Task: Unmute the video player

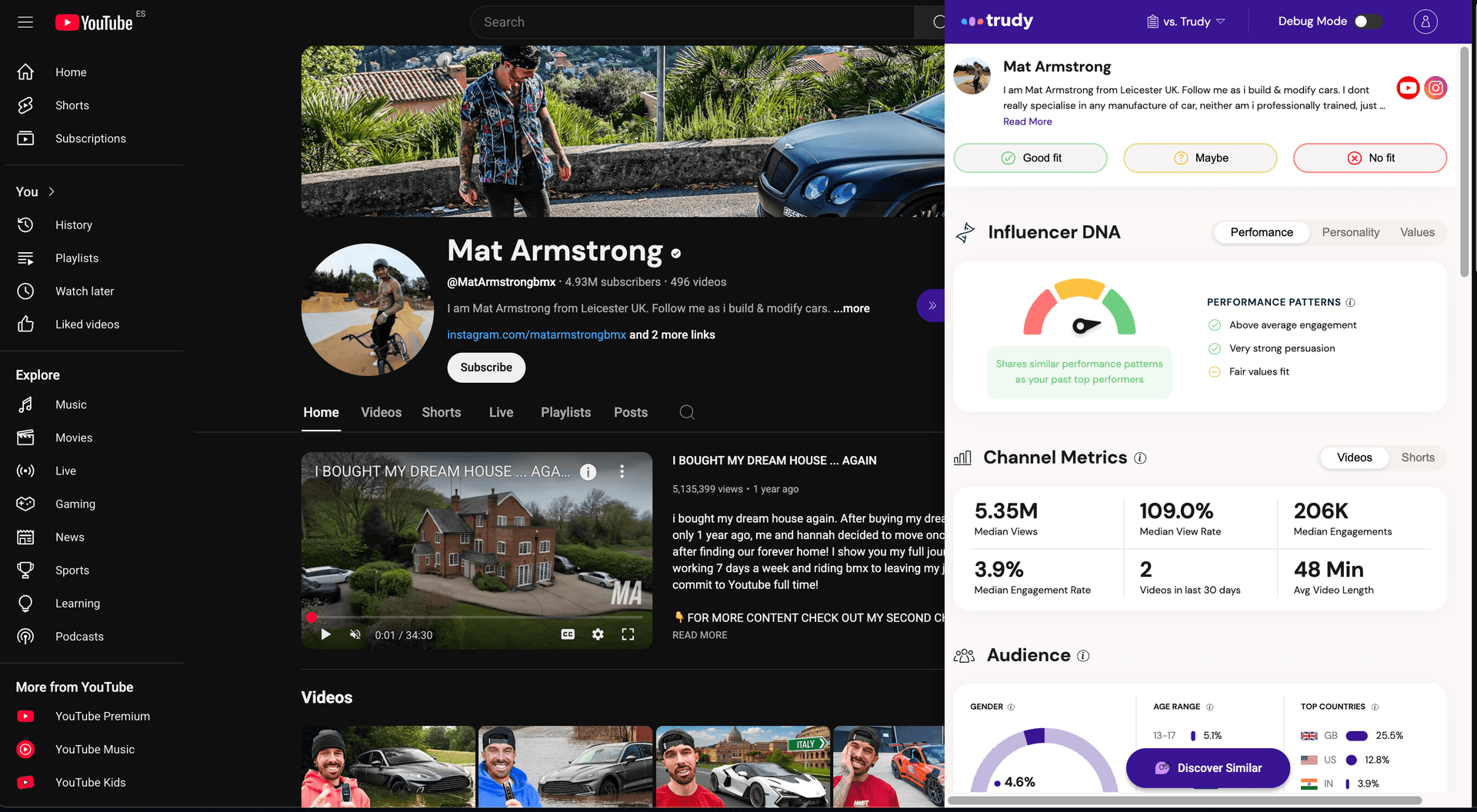Action: [x=355, y=634]
